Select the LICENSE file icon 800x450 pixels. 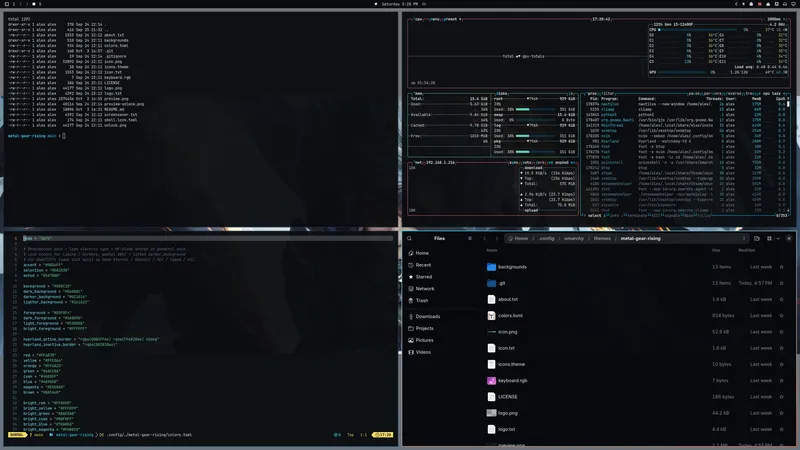click(x=491, y=397)
